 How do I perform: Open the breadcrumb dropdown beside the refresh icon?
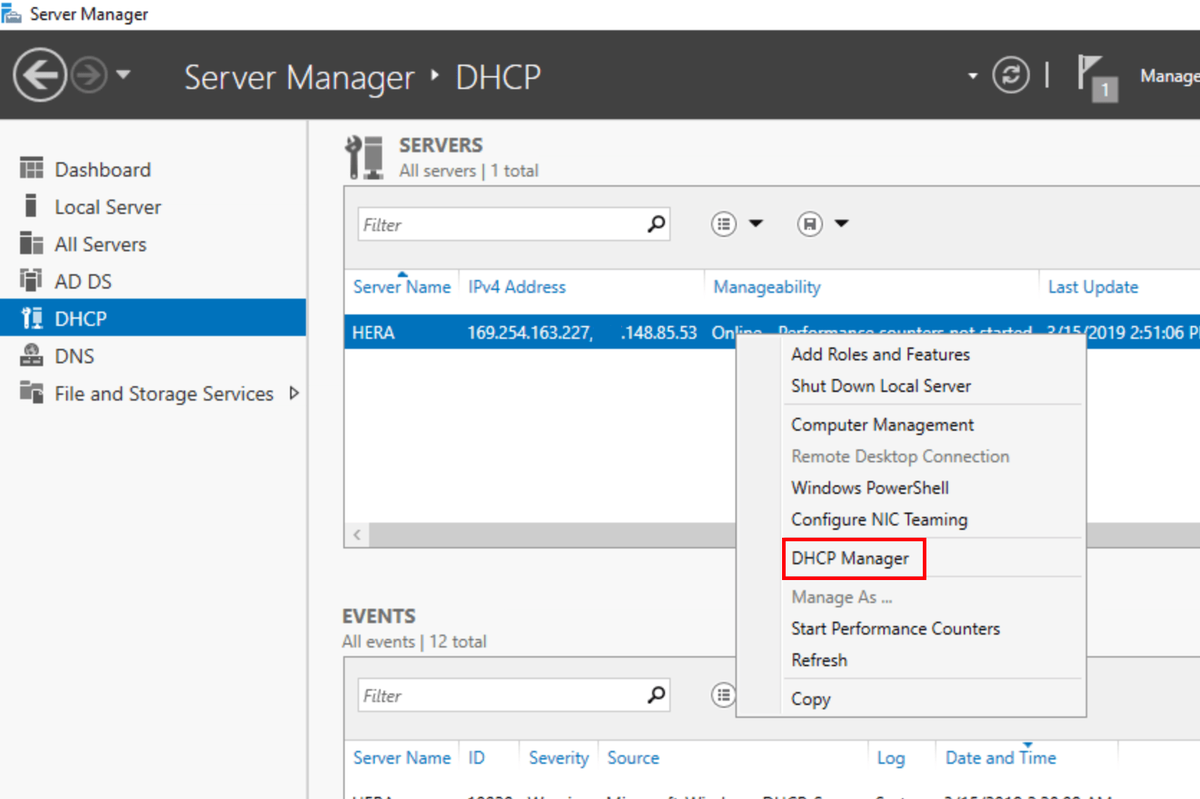point(972,75)
